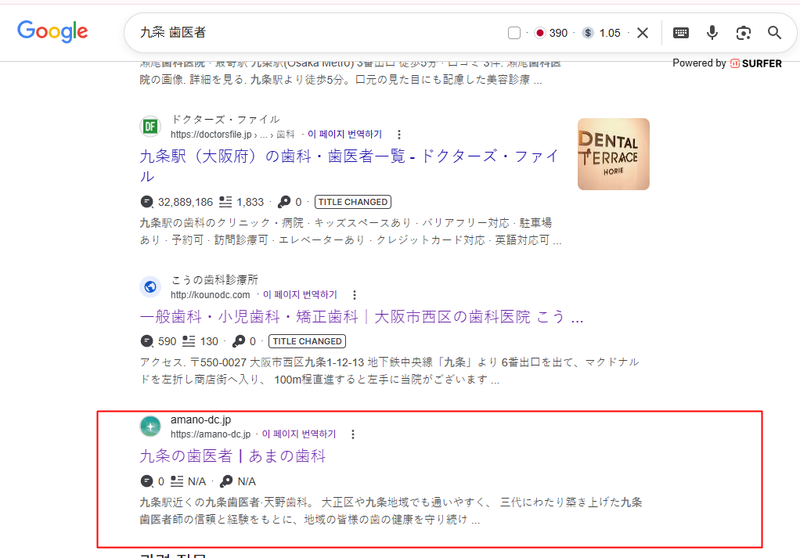800x558 pixels.
Task: Open the doctorsfile.jp URL breadcrumb
Action: (x=233, y=134)
